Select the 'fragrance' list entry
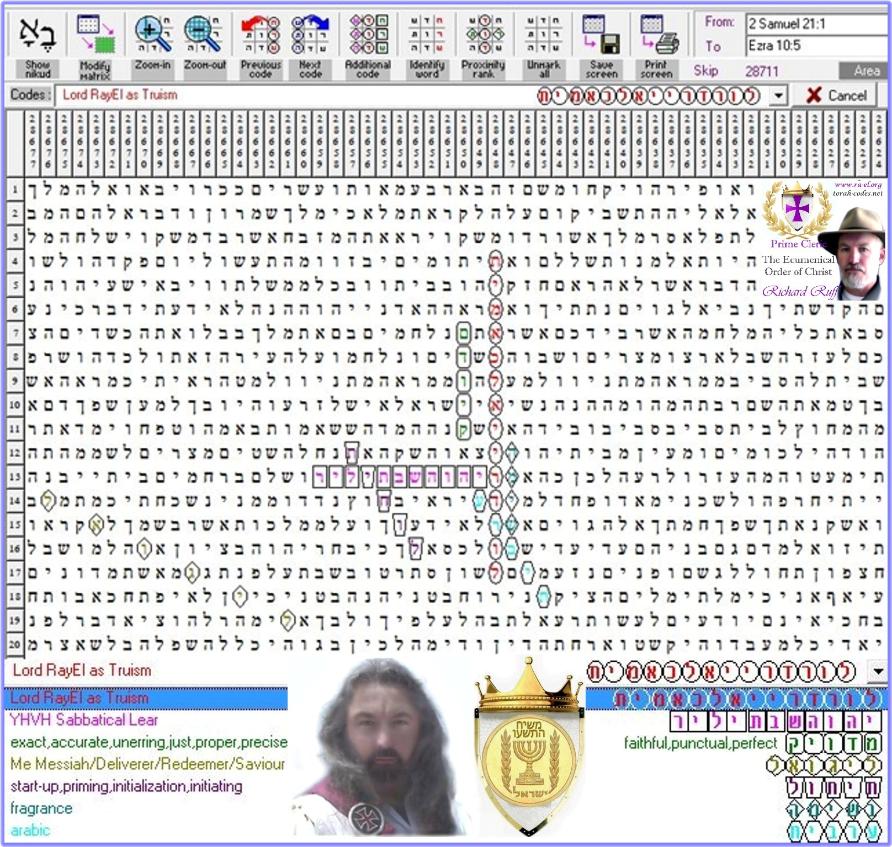Image resolution: width=892 pixels, height=847 pixels. pyautogui.click(x=41, y=808)
